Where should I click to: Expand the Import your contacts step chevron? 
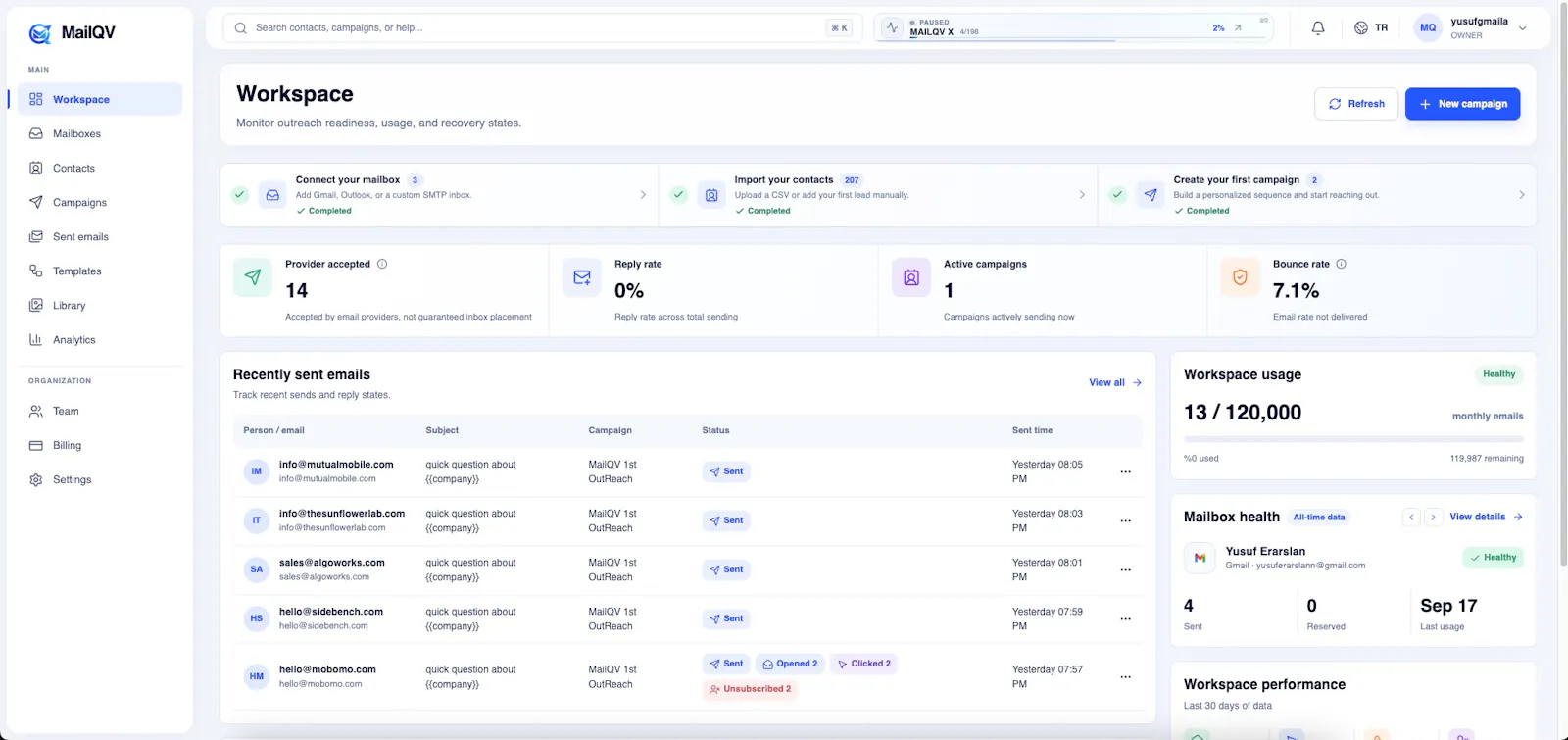point(1082,195)
